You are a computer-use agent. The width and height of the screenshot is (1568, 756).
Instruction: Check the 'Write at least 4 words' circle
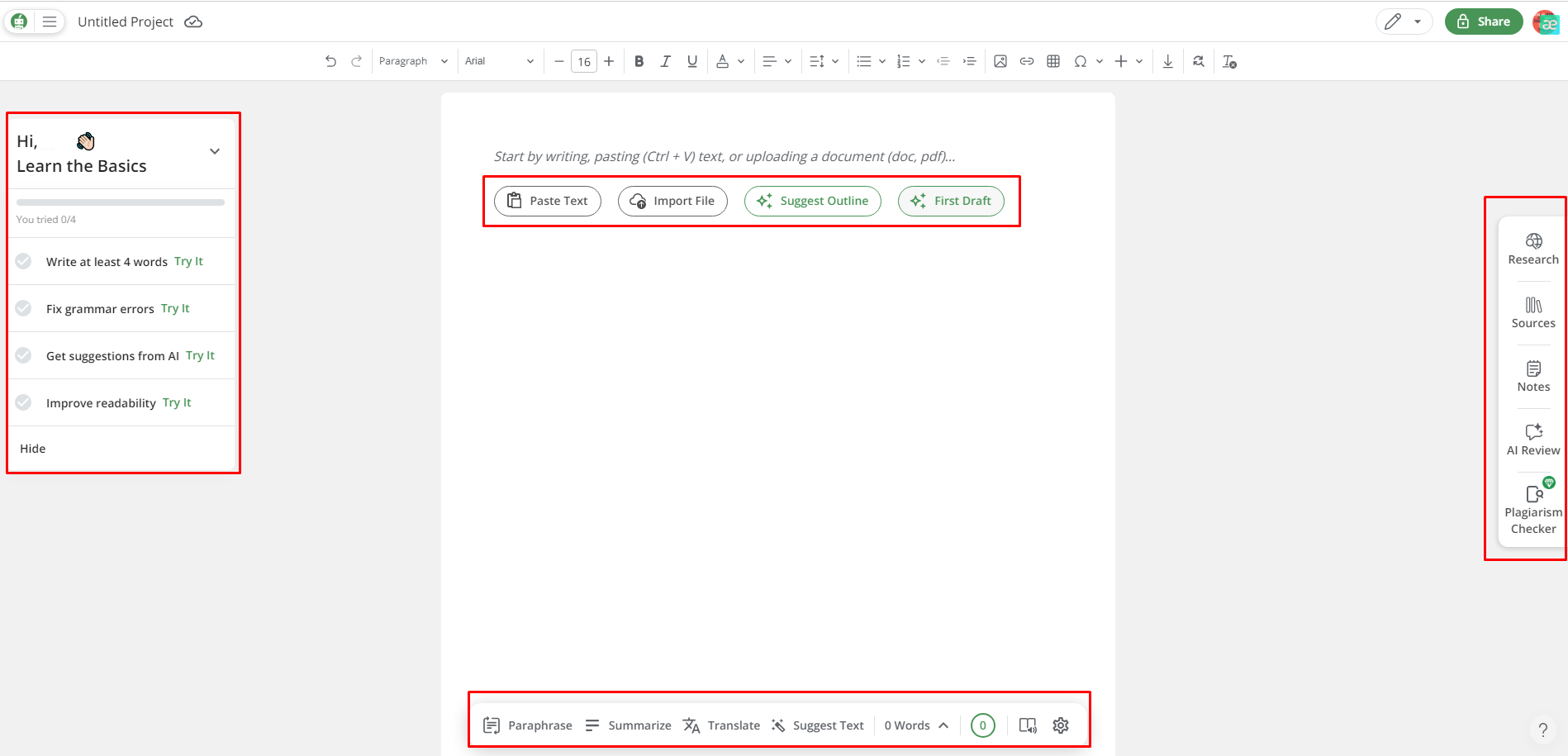24,261
